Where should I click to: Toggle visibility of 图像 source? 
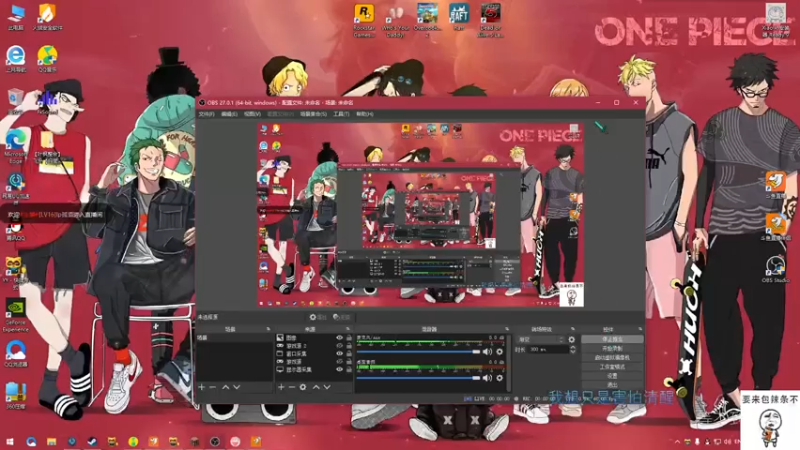tap(339, 338)
